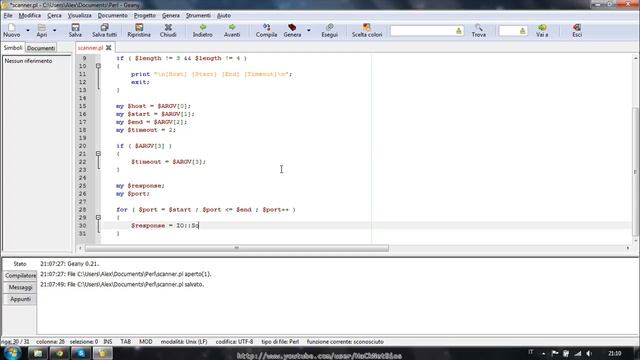Click line 18 'my $timeout = 2;'
This screenshot has width=640, height=360.
(145, 130)
